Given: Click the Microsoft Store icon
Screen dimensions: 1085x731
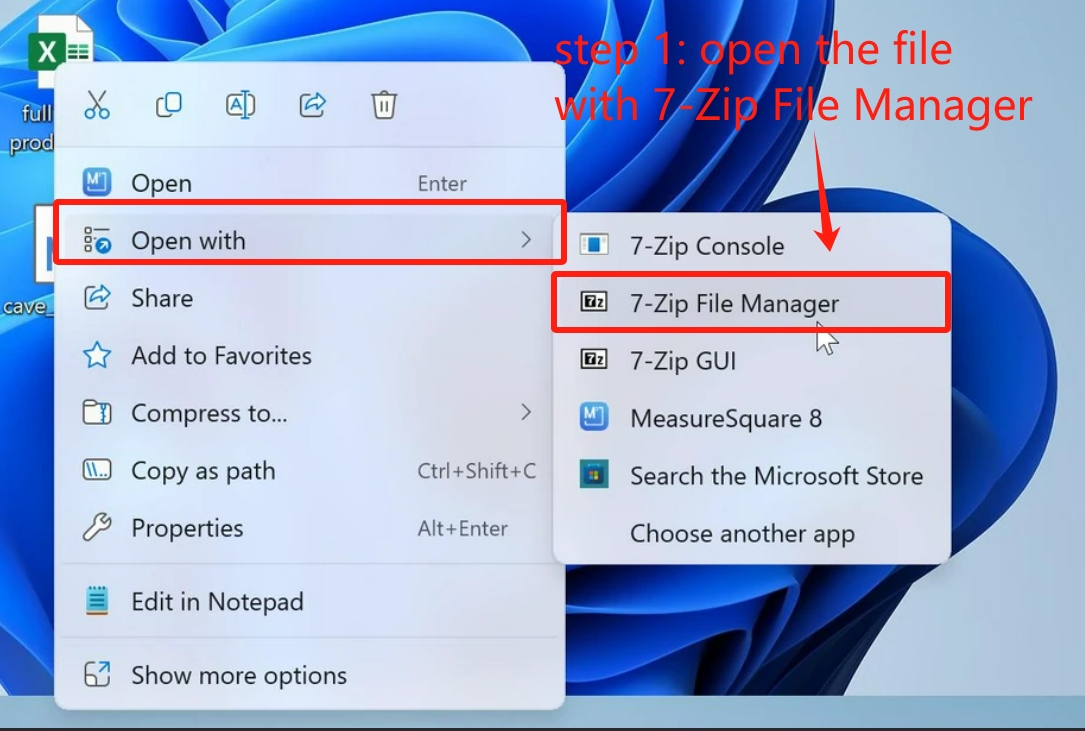Looking at the screenshot, I should click(594, 474).
